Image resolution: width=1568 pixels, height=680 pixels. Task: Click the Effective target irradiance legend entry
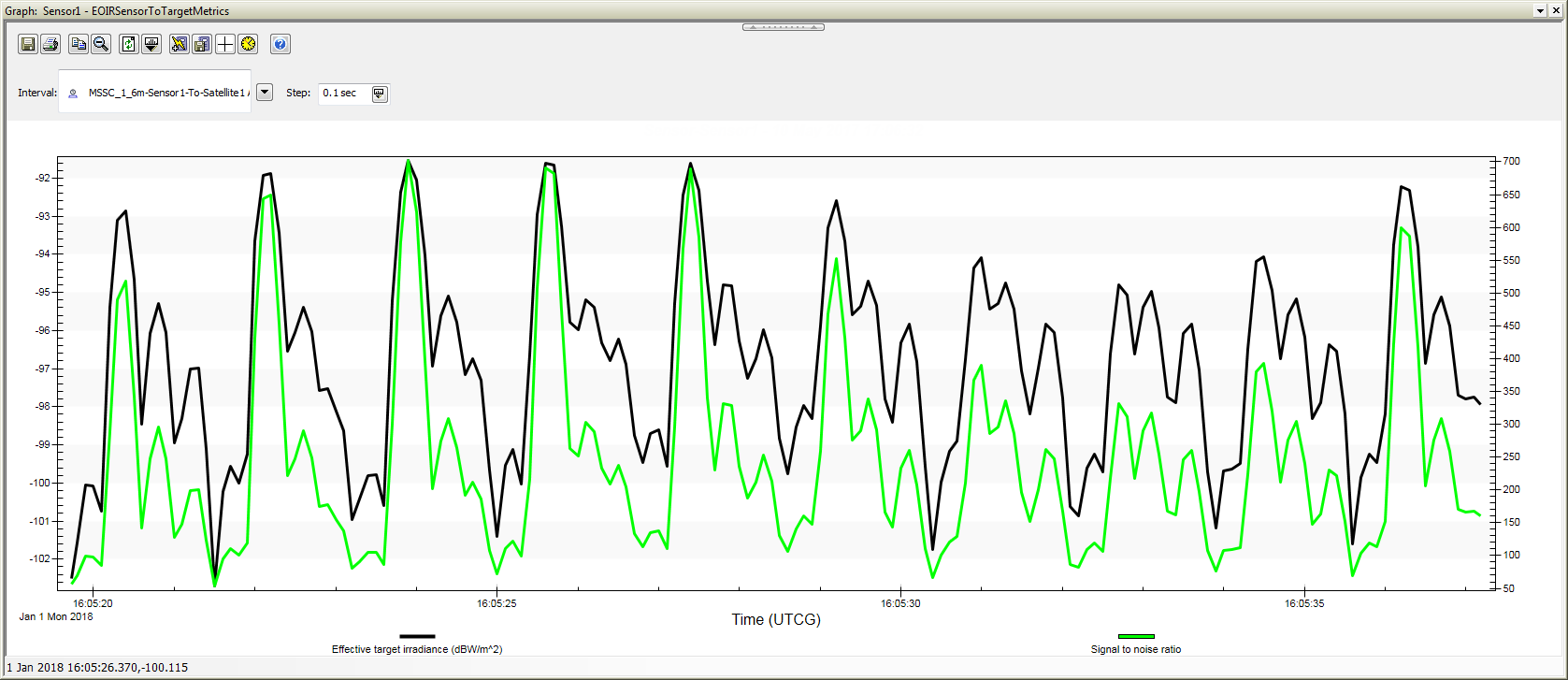(x=417, y=649)
